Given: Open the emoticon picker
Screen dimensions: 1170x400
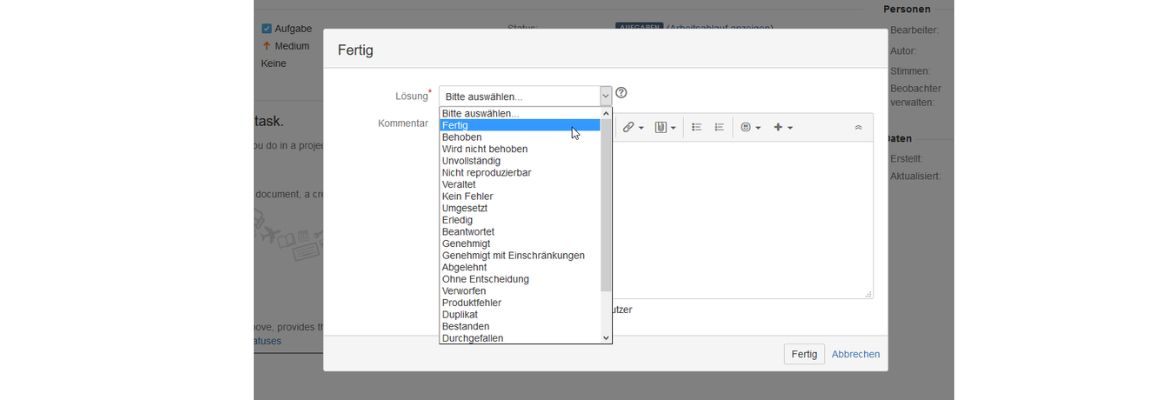Looking at the screenshot, I should [x=750, y=127].
